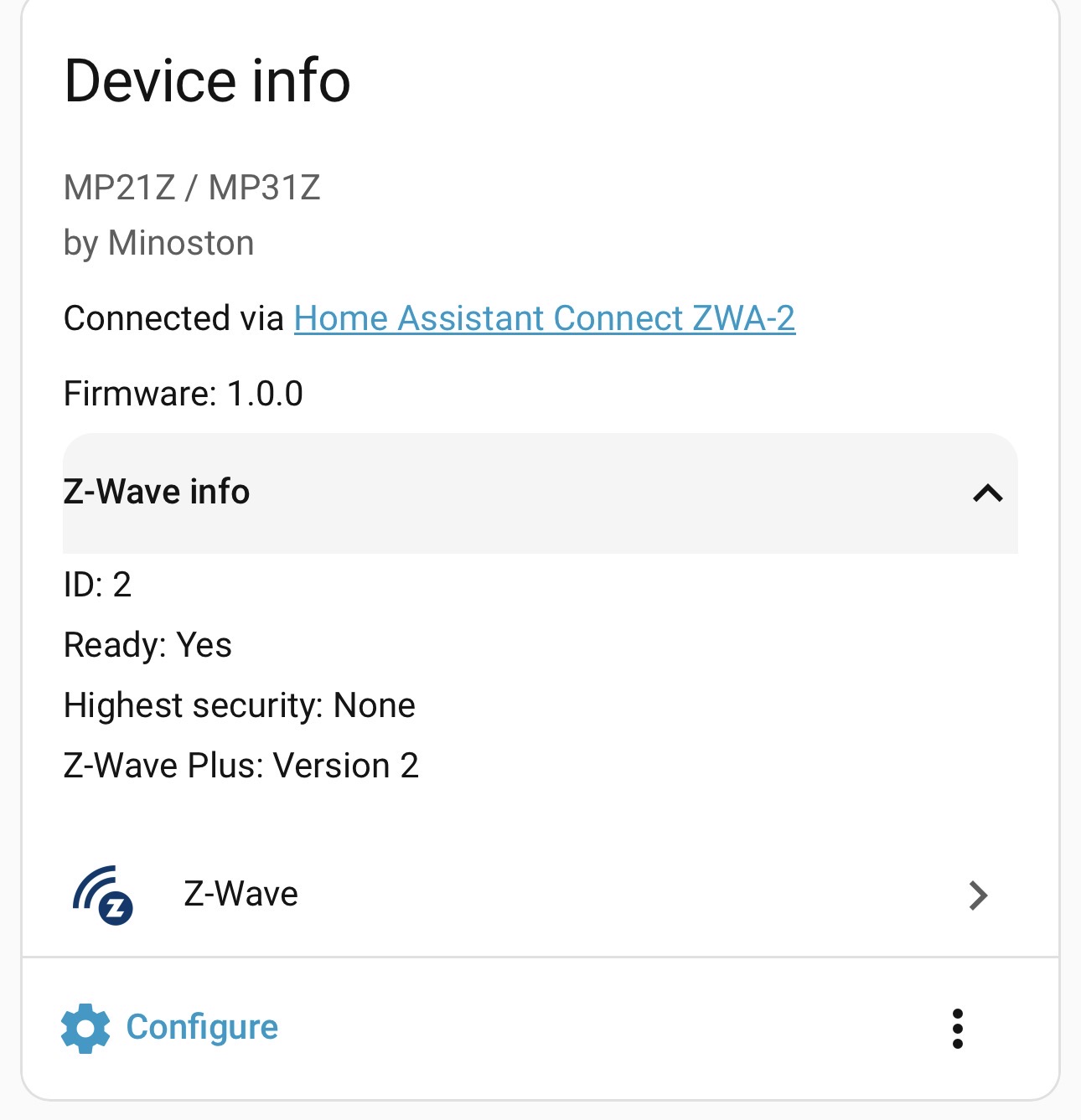Screen dimensions: 1081x1120
Task: Click the divider line above Configure
Action: click(x=540, y=957)
